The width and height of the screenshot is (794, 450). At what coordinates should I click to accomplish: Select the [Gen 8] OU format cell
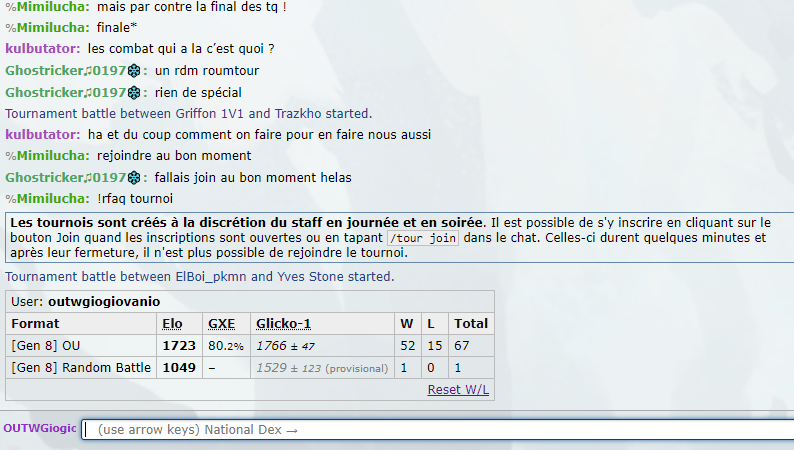pyautogui.click(x=81, y=346)
